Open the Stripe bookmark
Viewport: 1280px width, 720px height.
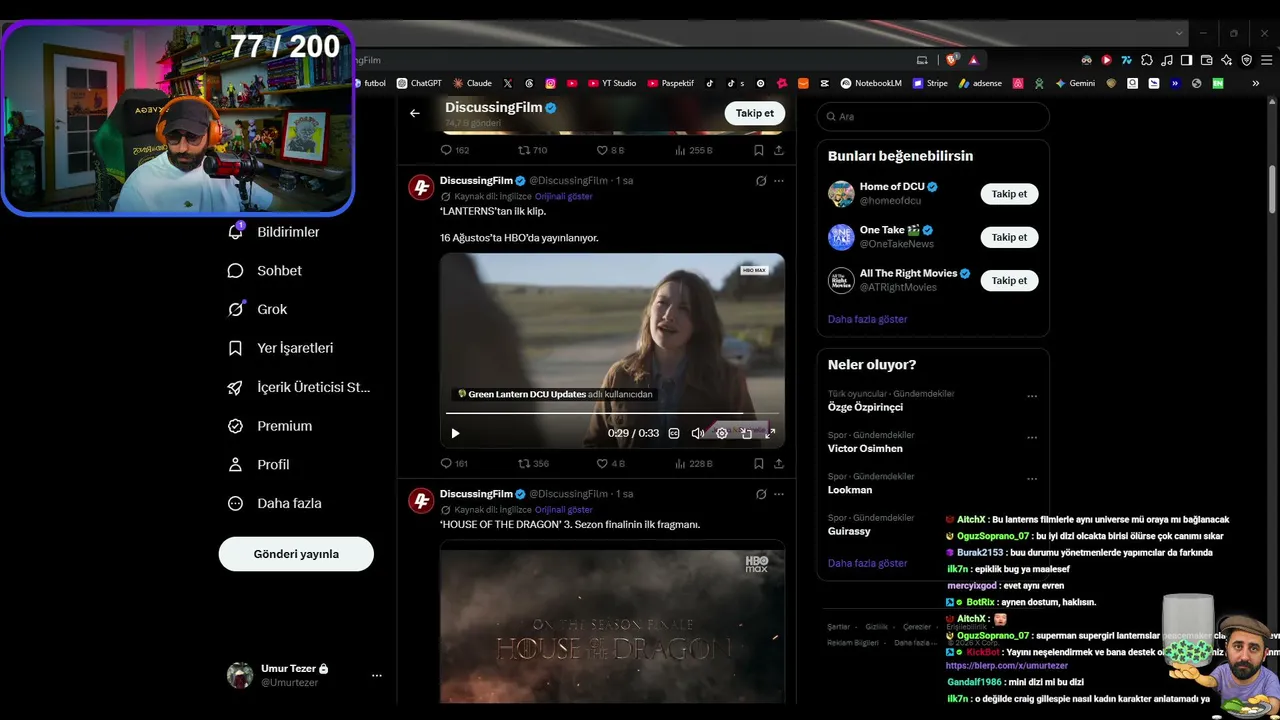coord(930,83)
